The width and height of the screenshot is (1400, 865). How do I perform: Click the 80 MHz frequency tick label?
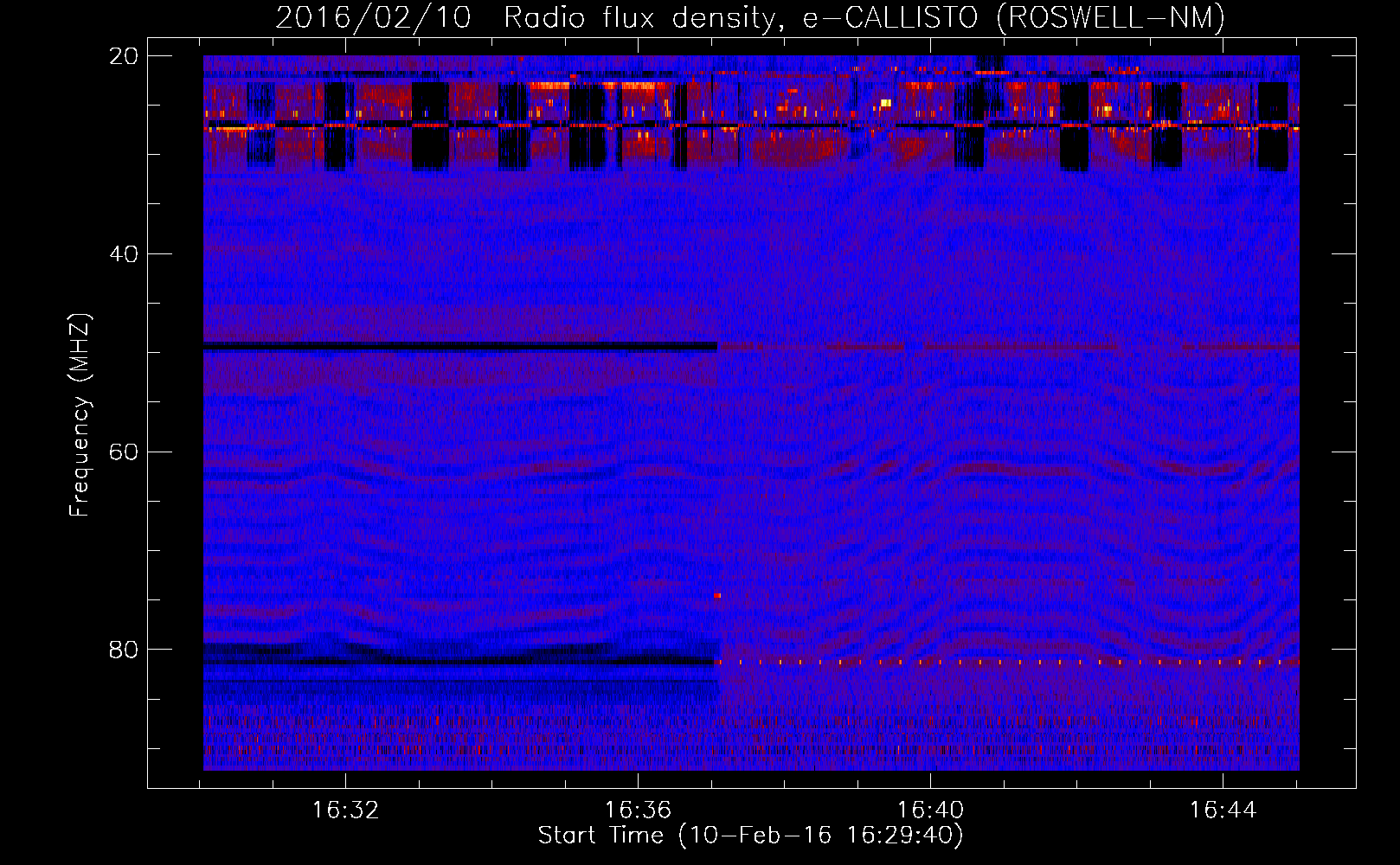[x=123, y=650]
